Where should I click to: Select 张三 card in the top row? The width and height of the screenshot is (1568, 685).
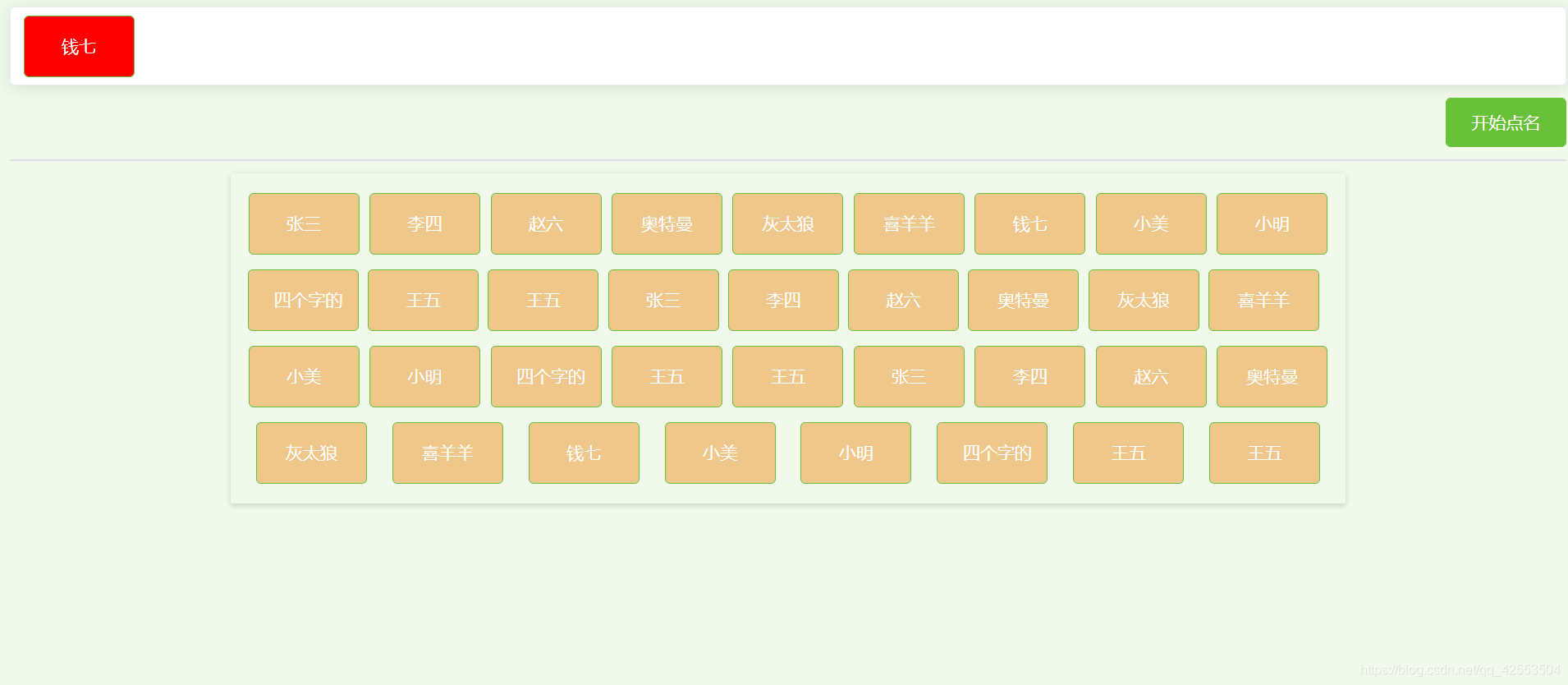point(304,223)
